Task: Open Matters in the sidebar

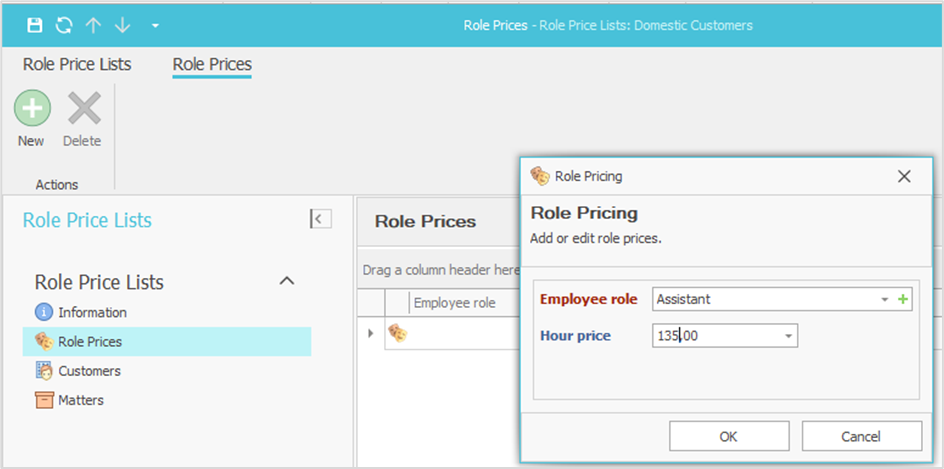Action: tap(80, 400)
